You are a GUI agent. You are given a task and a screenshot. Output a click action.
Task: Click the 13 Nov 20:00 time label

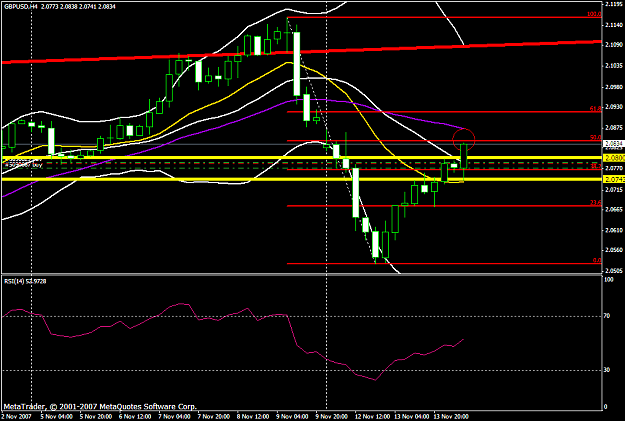click(x=451, y=417)
